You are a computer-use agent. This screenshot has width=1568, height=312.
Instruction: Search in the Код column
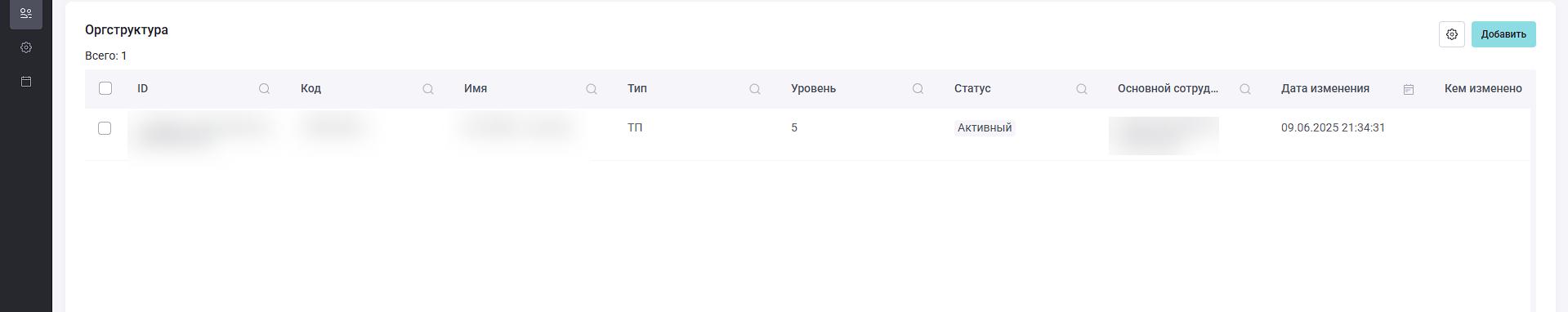pyautogui.click(x=427, y=89)
